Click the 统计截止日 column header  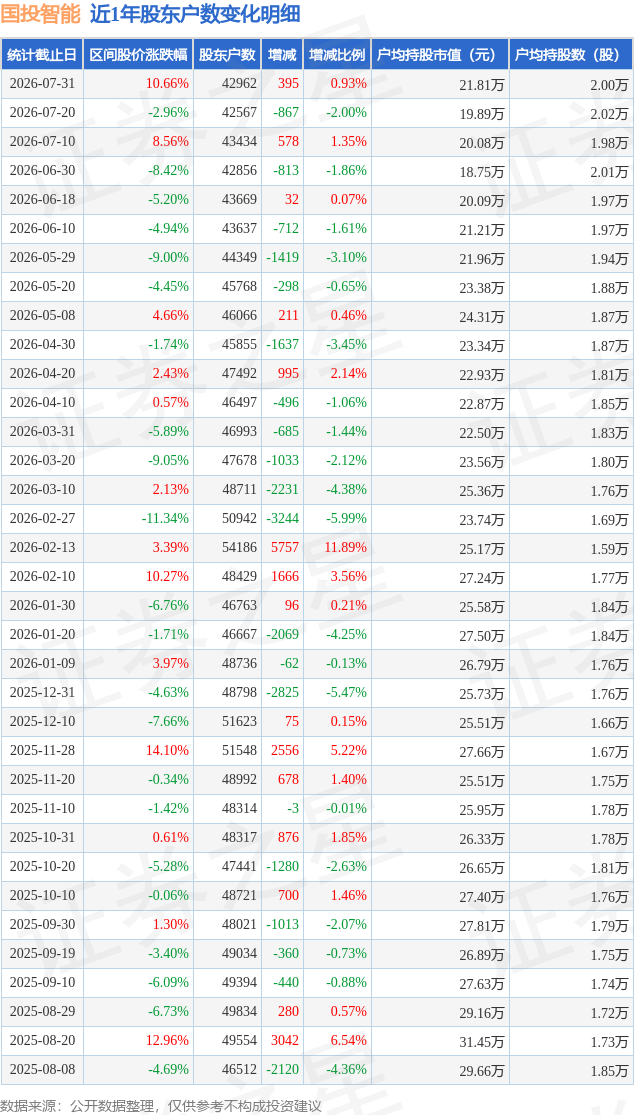(41, 54)
